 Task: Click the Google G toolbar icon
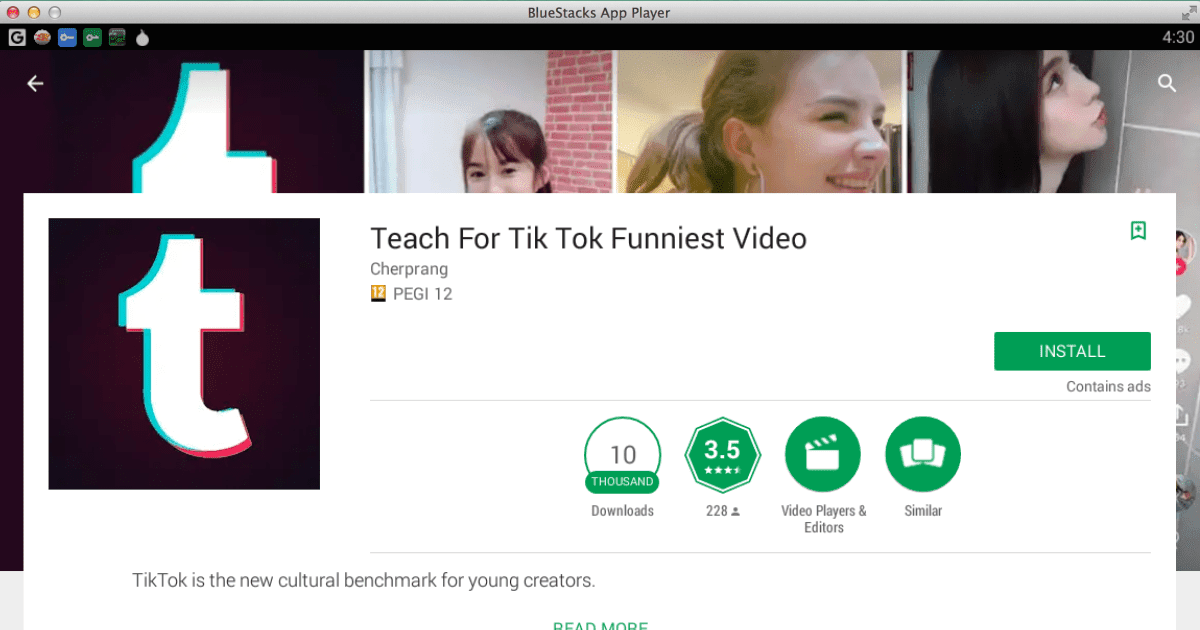coord(16,37)
